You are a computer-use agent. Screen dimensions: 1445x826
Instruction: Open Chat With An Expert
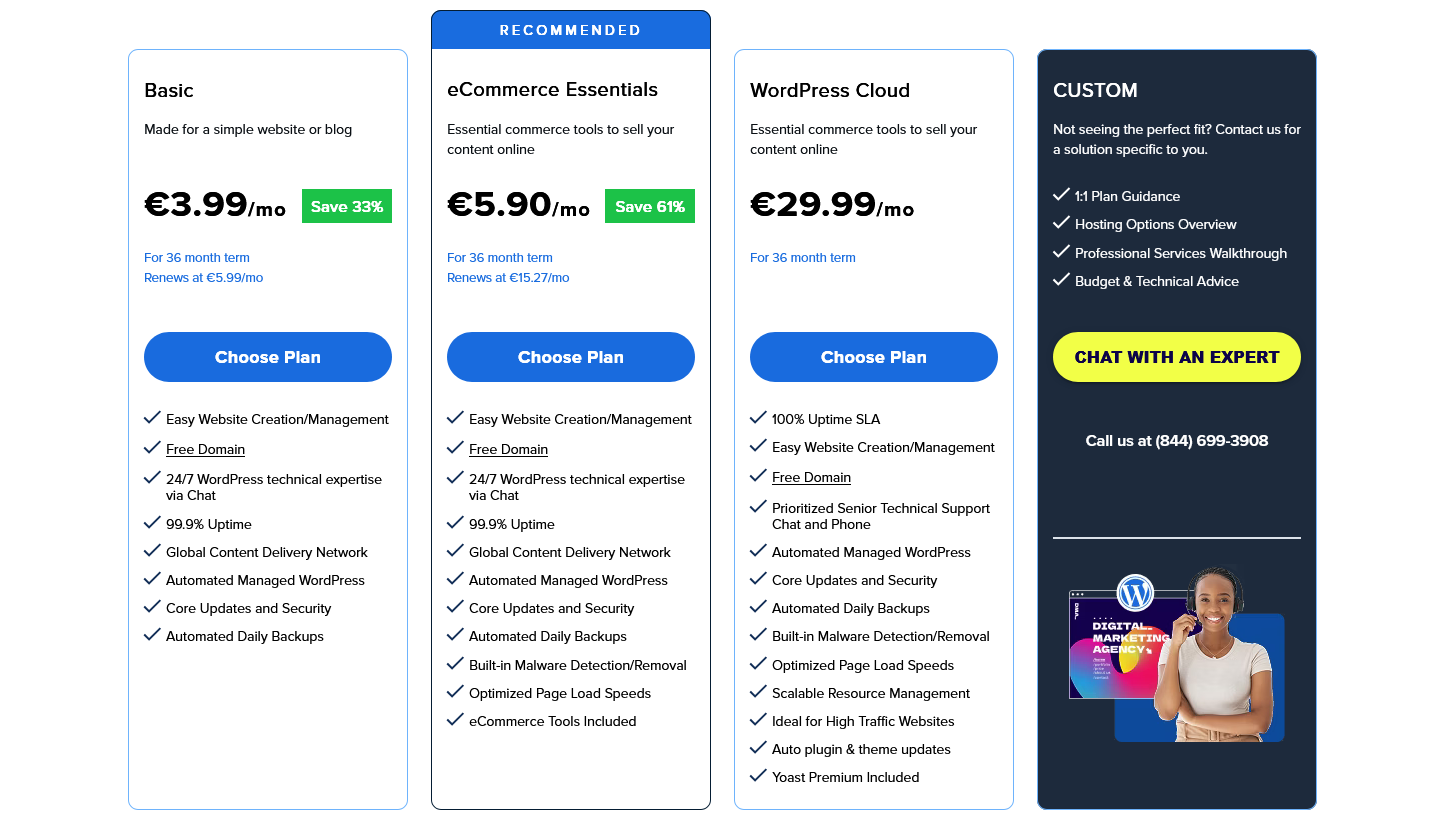[1177, 357]
